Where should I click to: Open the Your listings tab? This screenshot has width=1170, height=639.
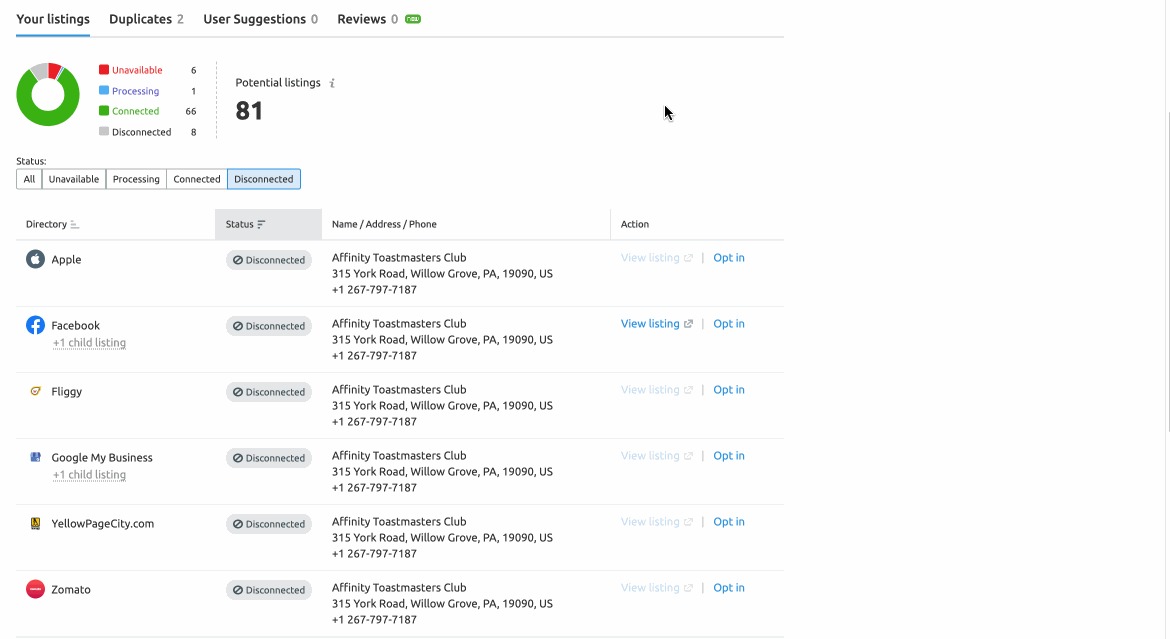tap(53, 19)
